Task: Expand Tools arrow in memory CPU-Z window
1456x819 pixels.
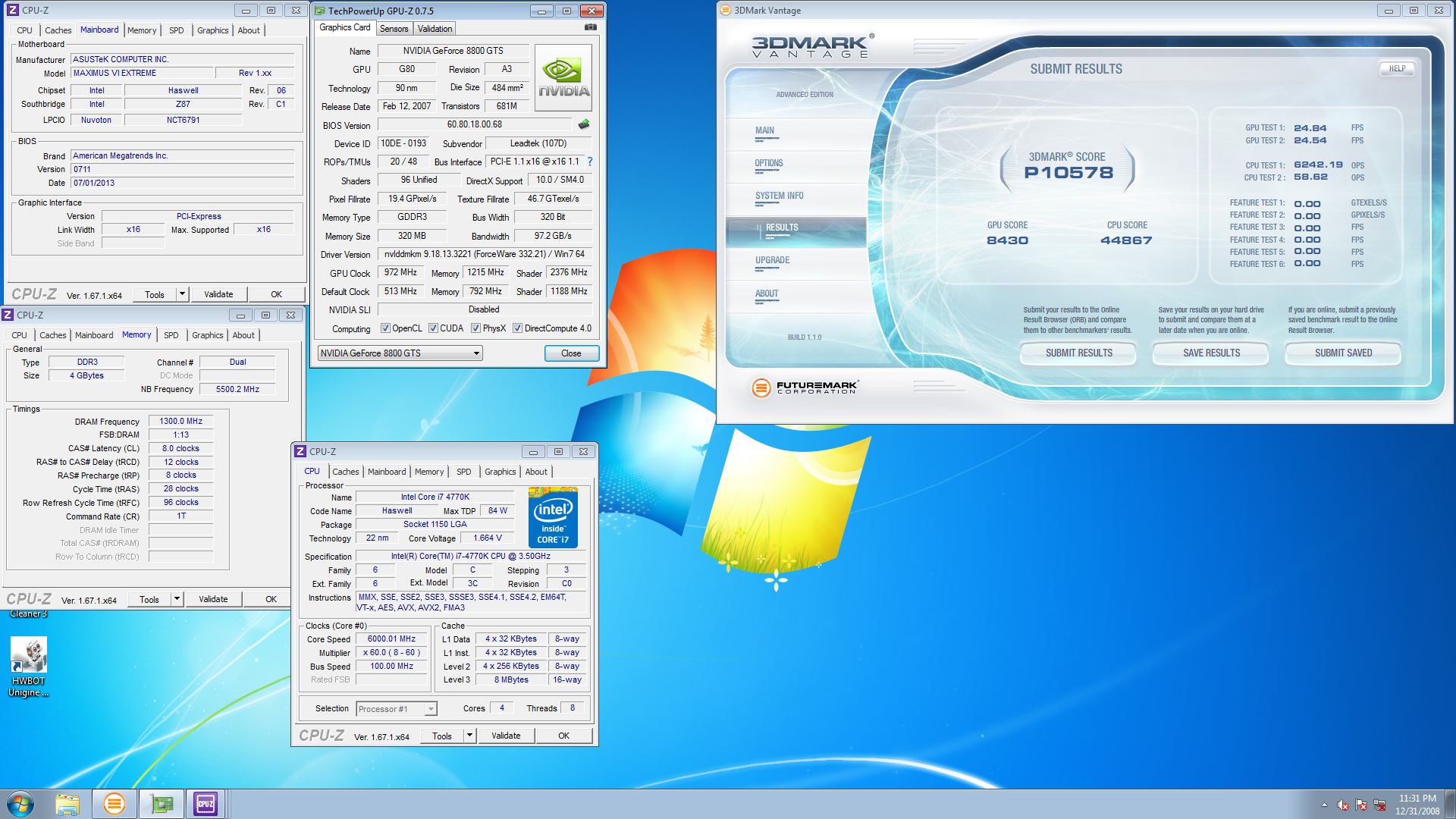Action: (x=177, y=599)
